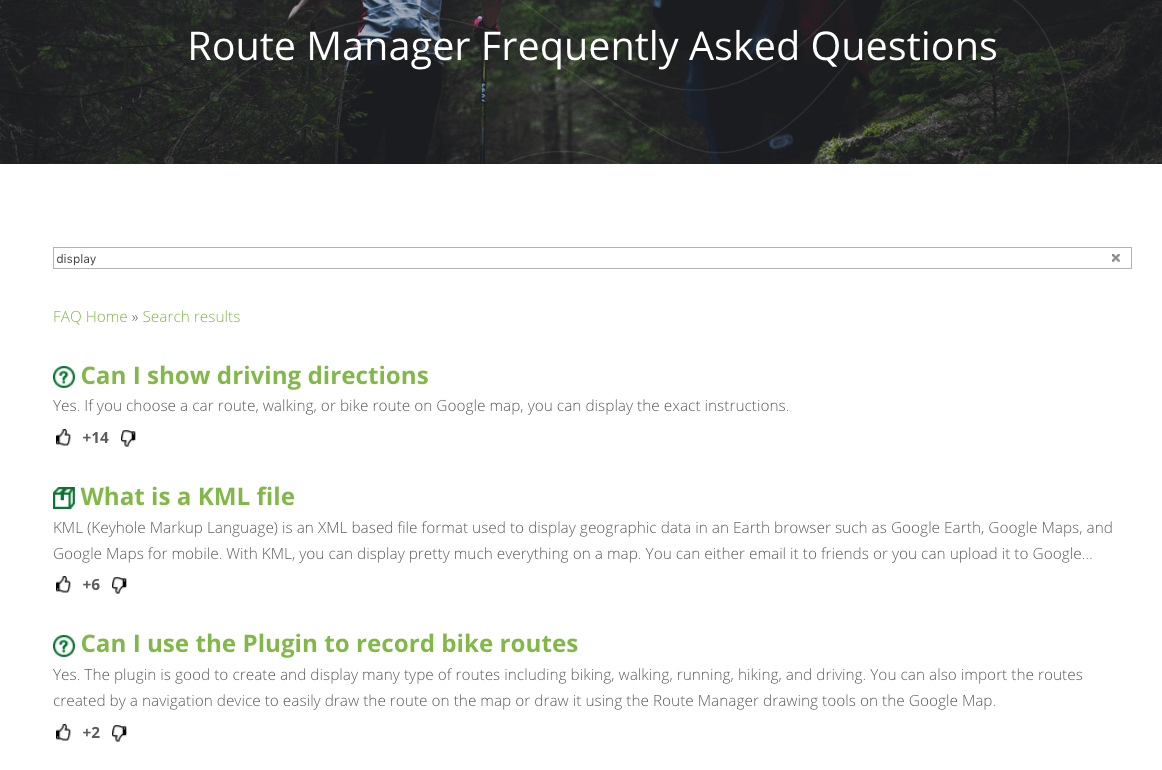Like the bike routes answer
1162x770 pixels.
[x=64, y=733]
